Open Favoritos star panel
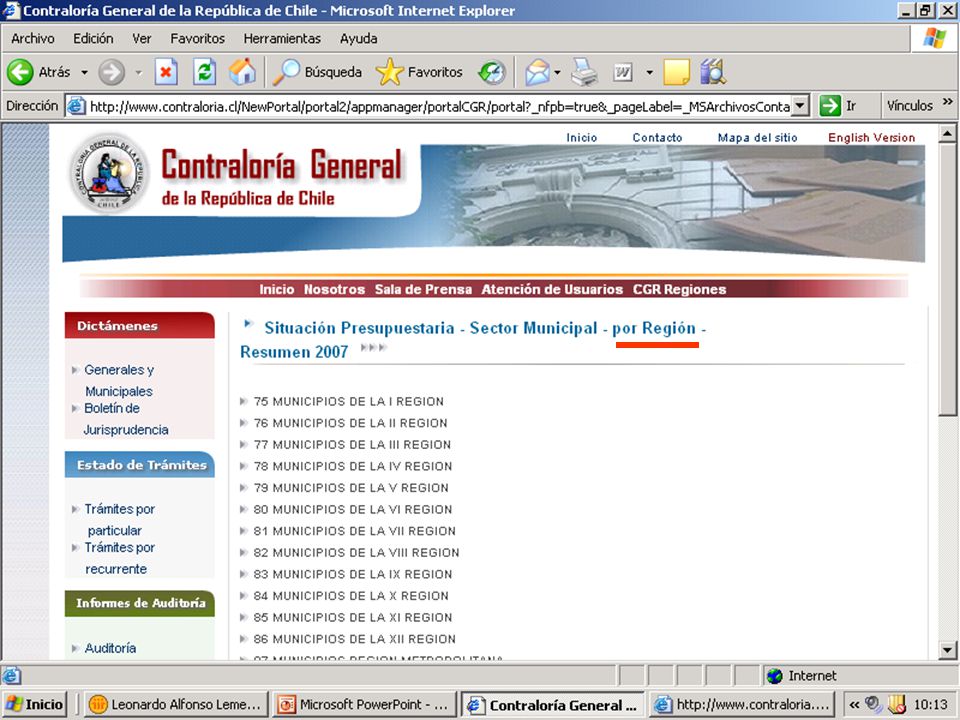The width and height of the screenshot is (960, 720). pyautogui.click(x=419, y=72)
